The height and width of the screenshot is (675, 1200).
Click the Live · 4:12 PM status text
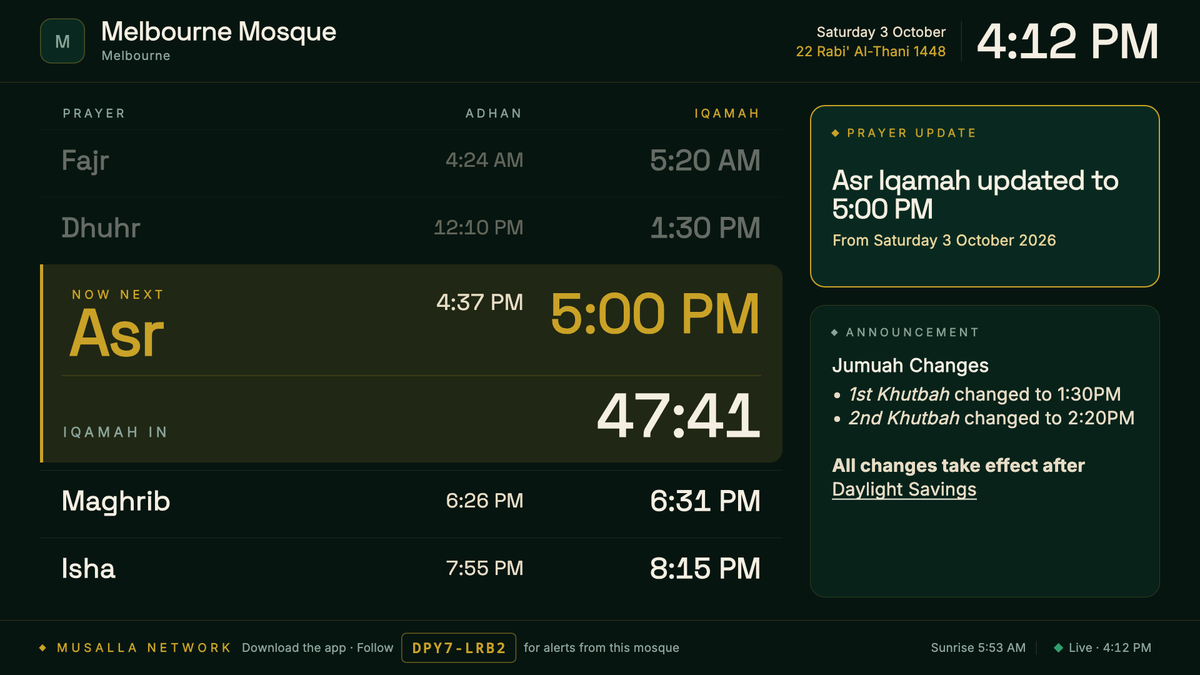[x=1110, y=648]
